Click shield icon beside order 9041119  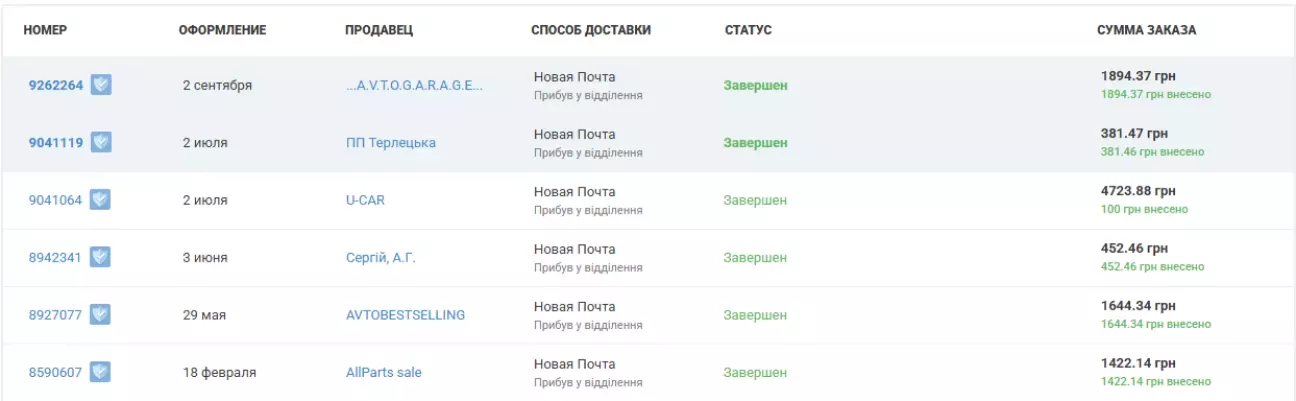[101, 143]
